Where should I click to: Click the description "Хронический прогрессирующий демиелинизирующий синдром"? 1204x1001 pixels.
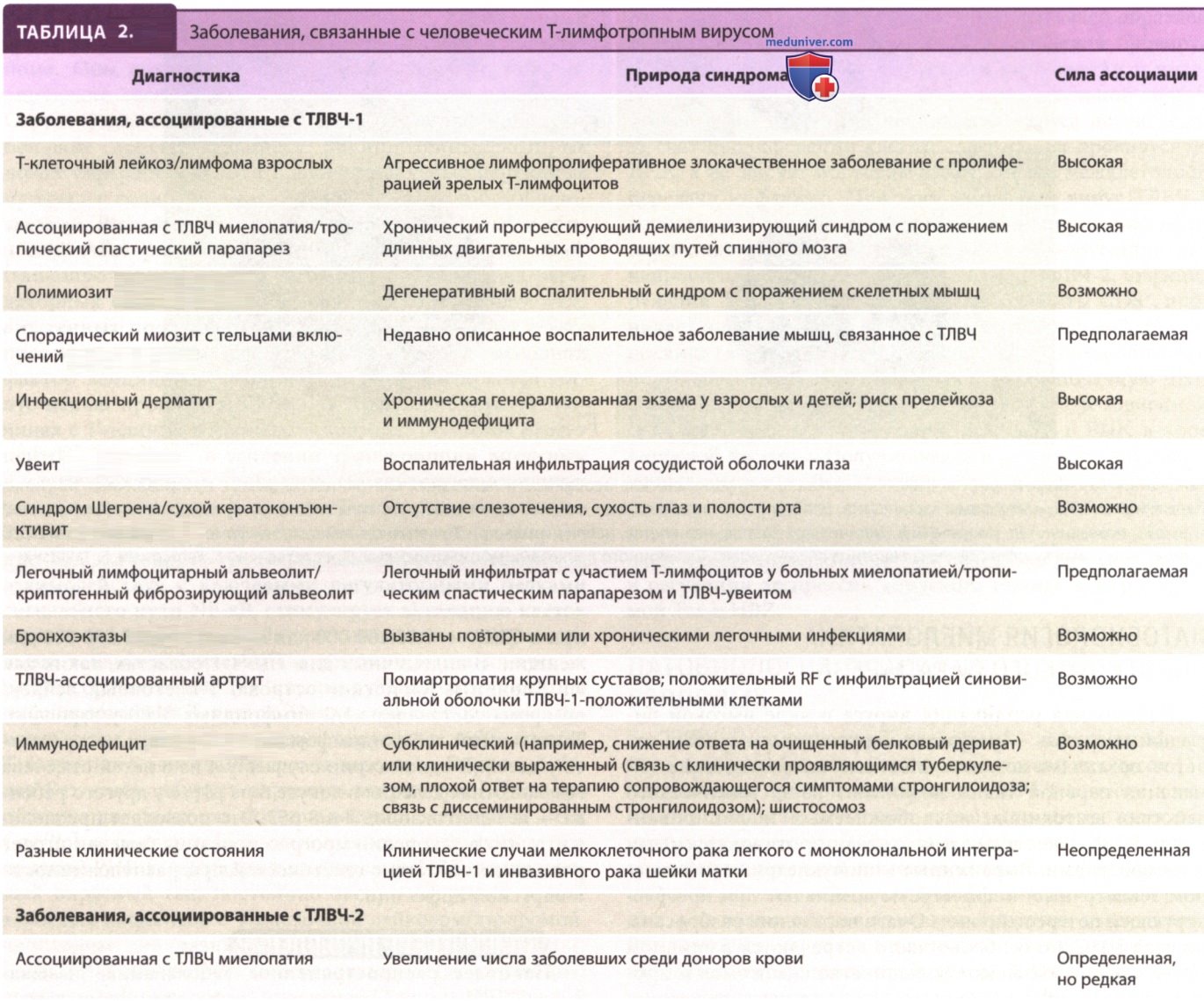[x=695, y=237]
